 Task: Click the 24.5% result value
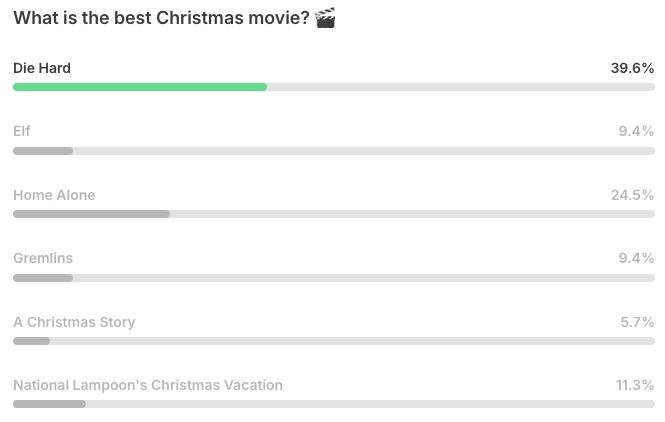coord(632,195)
